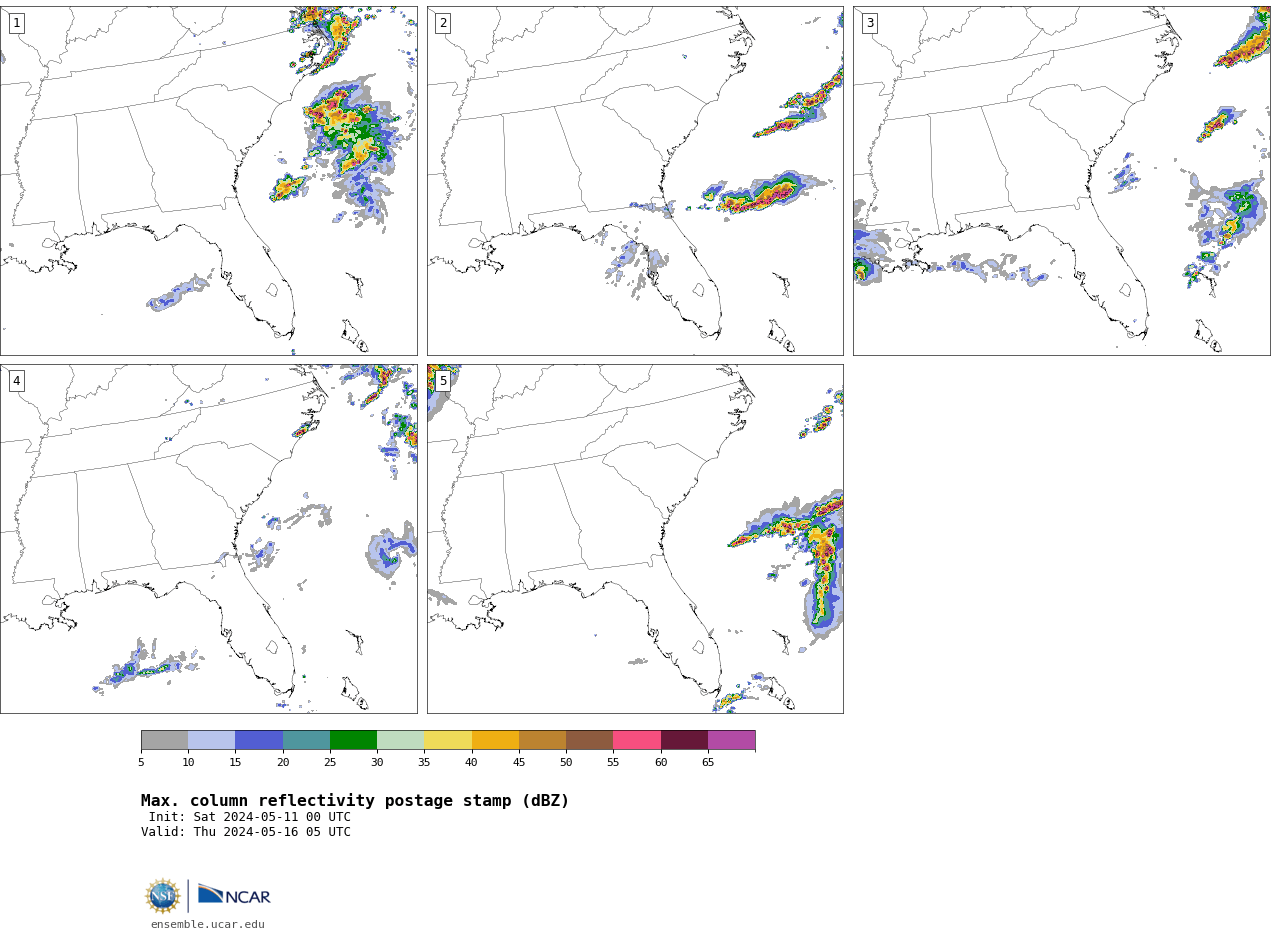Click the 50 tick label on colorbar
The width and height of the screenshot is (1280, 936).
(x=566, y=763)
